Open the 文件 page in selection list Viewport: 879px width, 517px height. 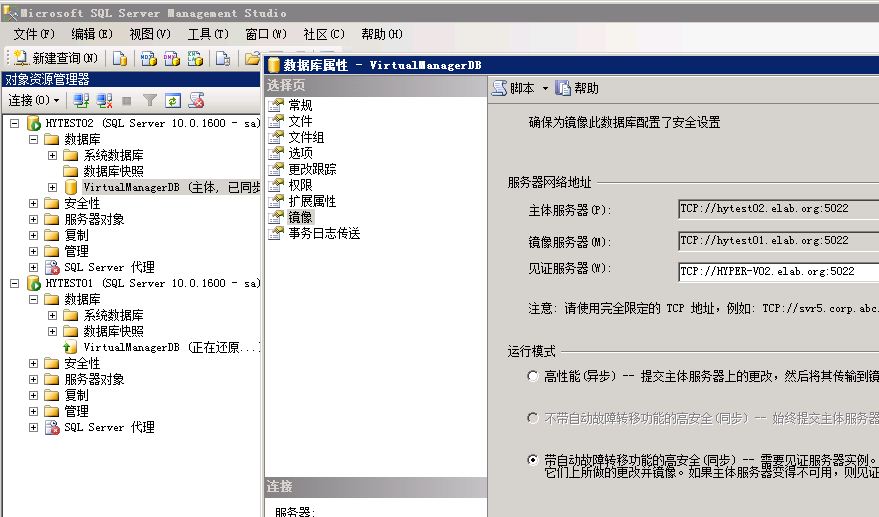click(x=300, y=121)
